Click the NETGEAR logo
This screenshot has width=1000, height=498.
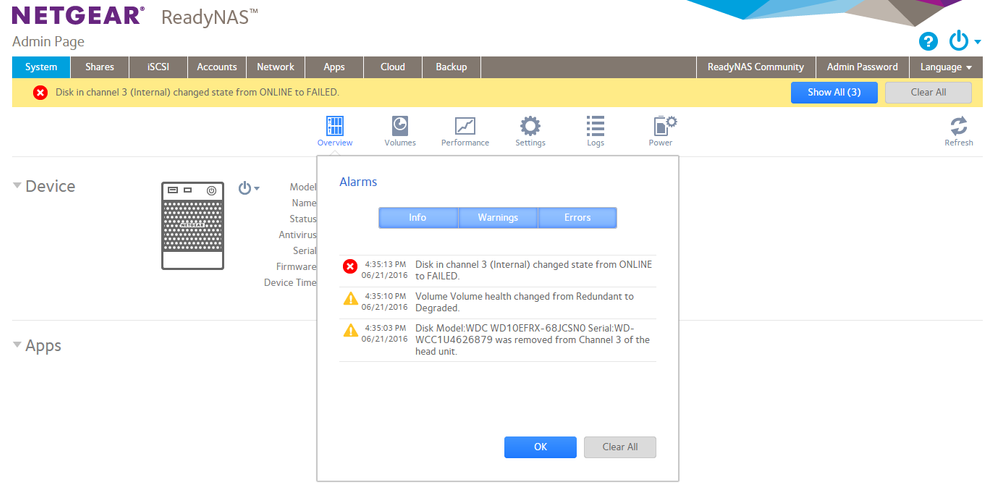78,15
